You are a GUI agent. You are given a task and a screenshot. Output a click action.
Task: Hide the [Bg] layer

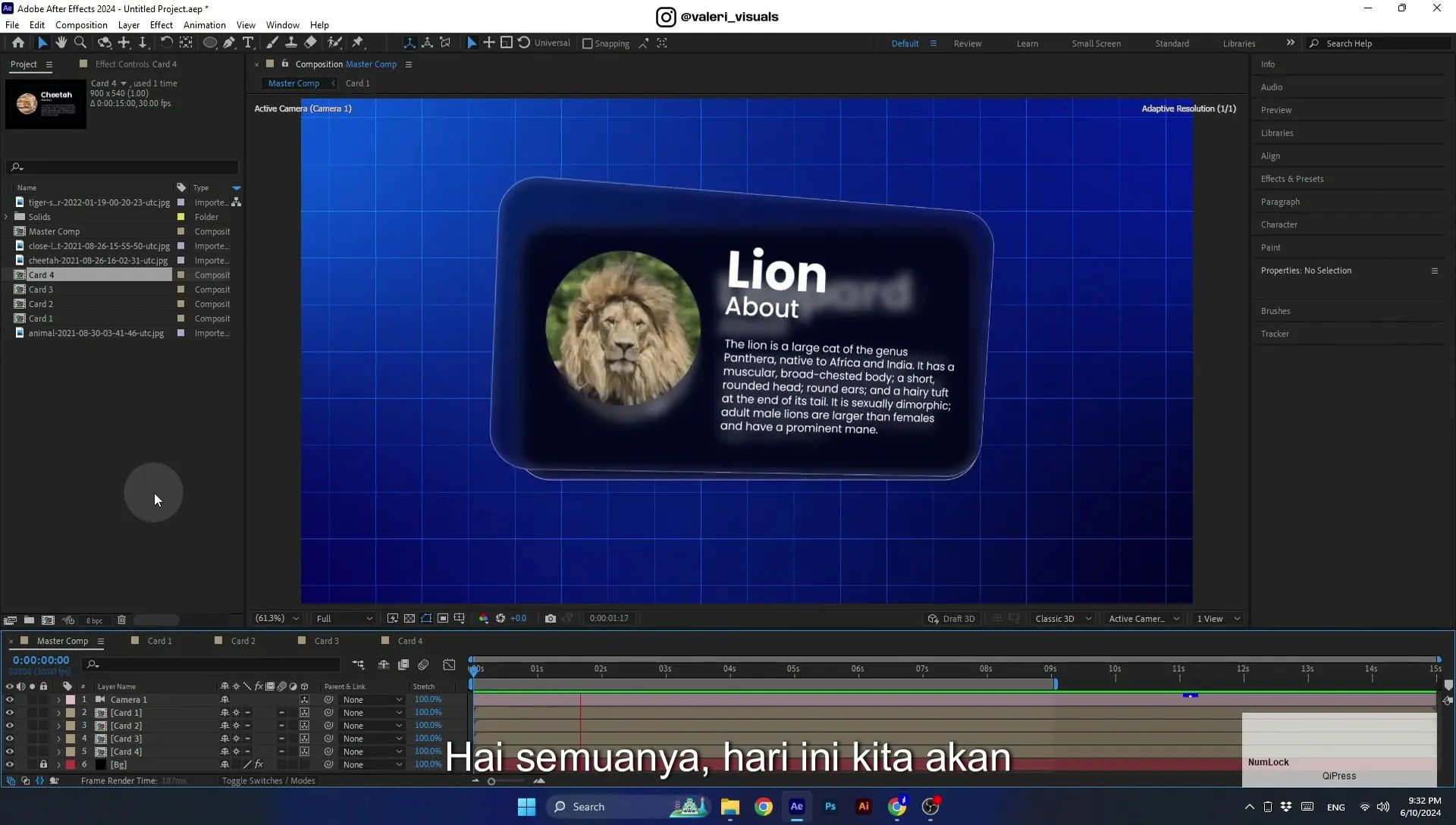[x=9, y=764]
